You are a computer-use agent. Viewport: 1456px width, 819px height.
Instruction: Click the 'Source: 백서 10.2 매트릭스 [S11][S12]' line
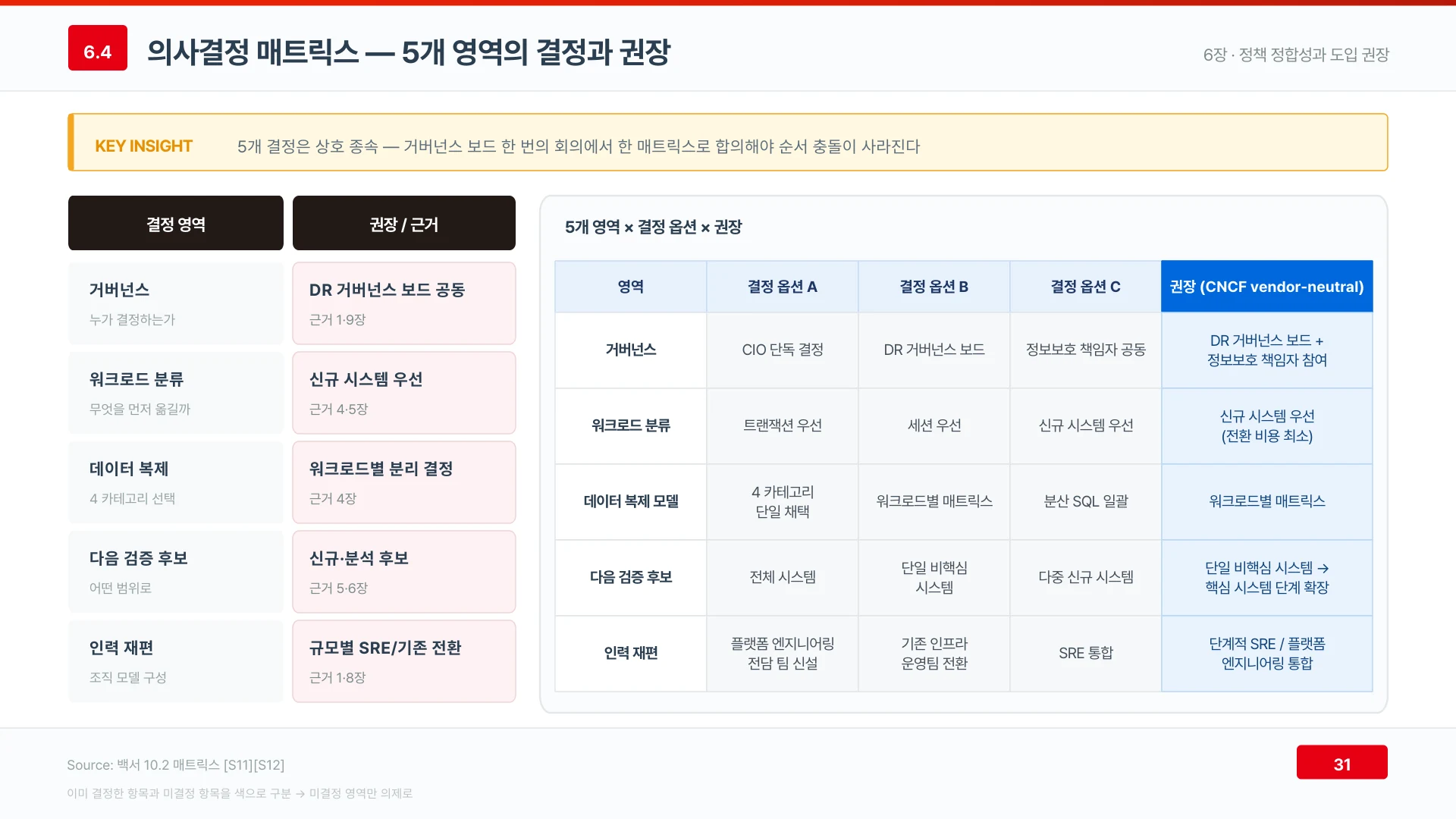pos(176,765)
